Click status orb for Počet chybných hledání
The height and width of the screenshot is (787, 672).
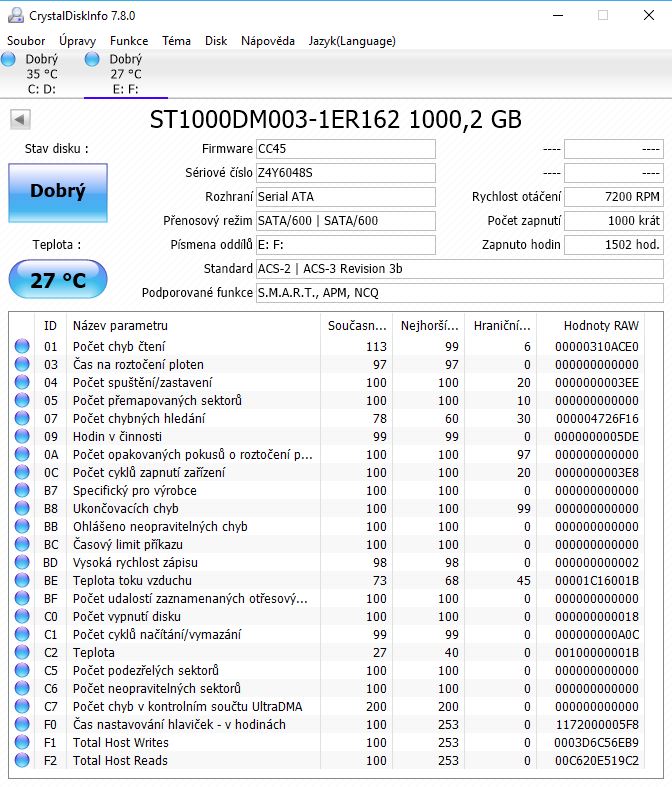(22, 419)
